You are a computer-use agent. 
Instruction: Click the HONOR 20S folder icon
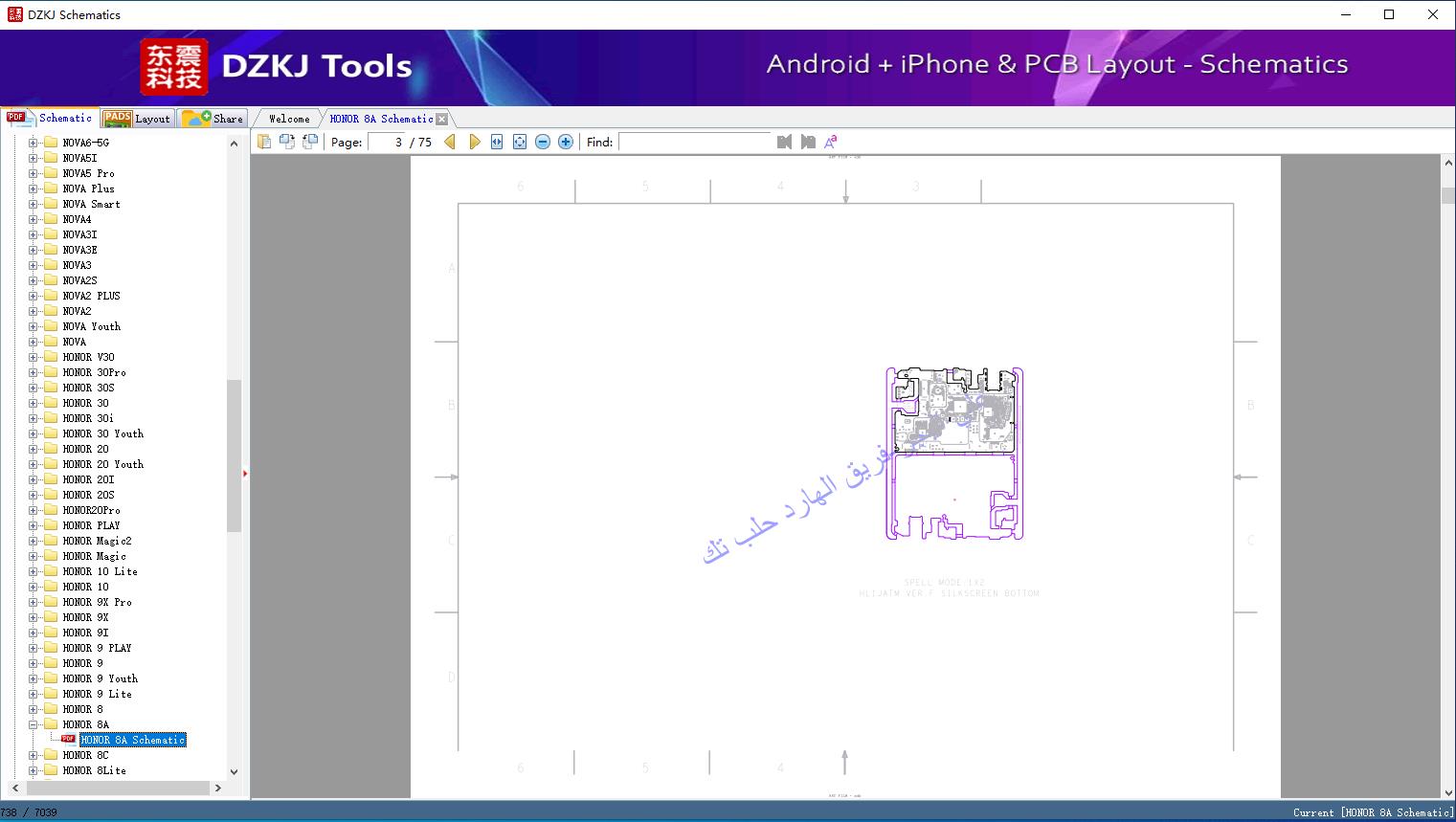click(x=51, y=495)
